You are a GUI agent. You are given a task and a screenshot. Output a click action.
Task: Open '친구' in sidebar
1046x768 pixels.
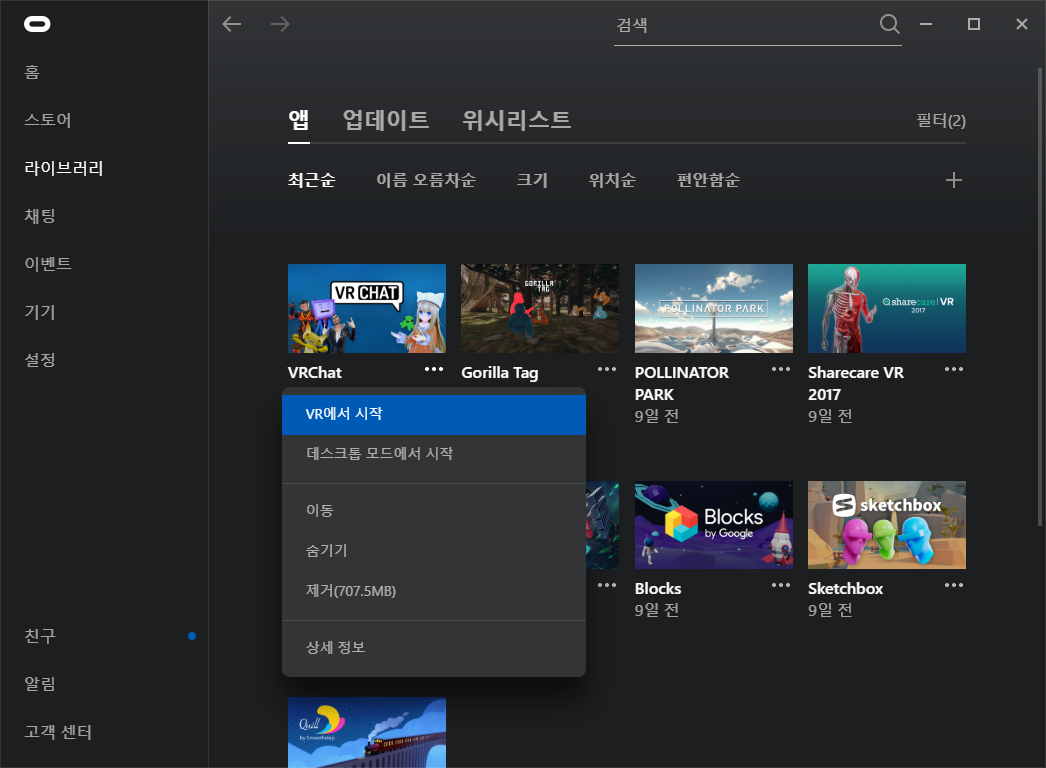pos(40,636)
